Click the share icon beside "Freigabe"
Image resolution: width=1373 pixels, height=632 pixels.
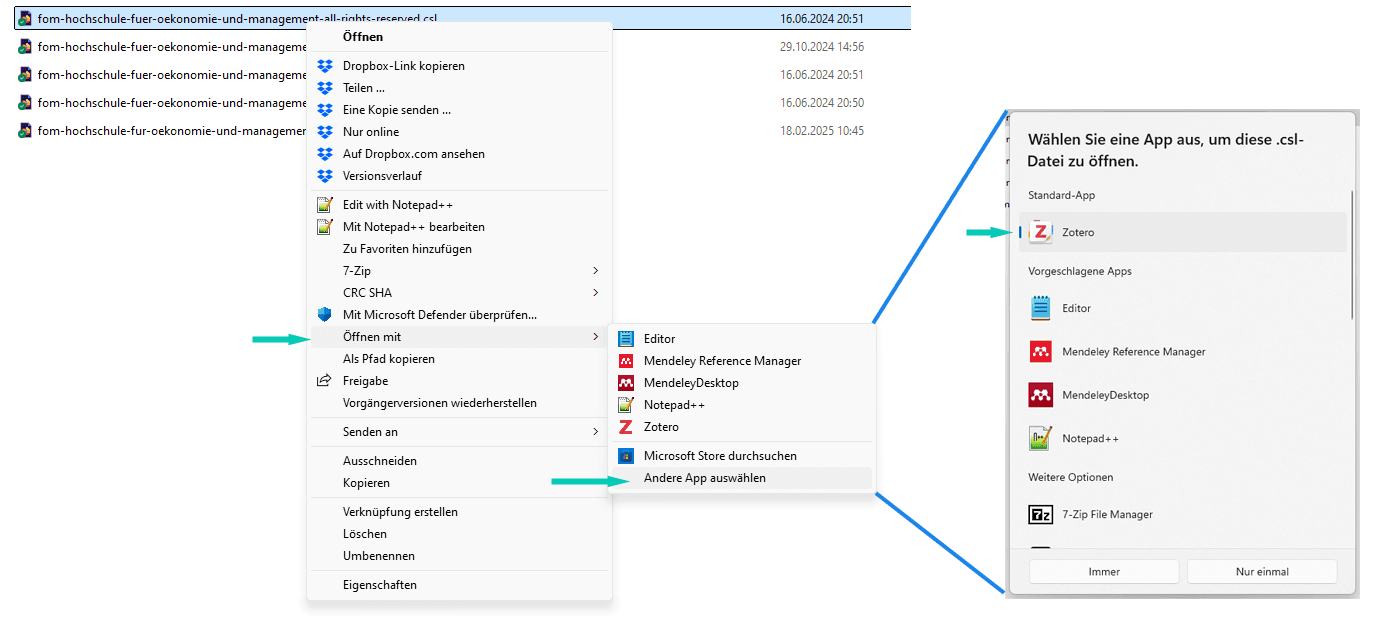(x=324, y=381)
